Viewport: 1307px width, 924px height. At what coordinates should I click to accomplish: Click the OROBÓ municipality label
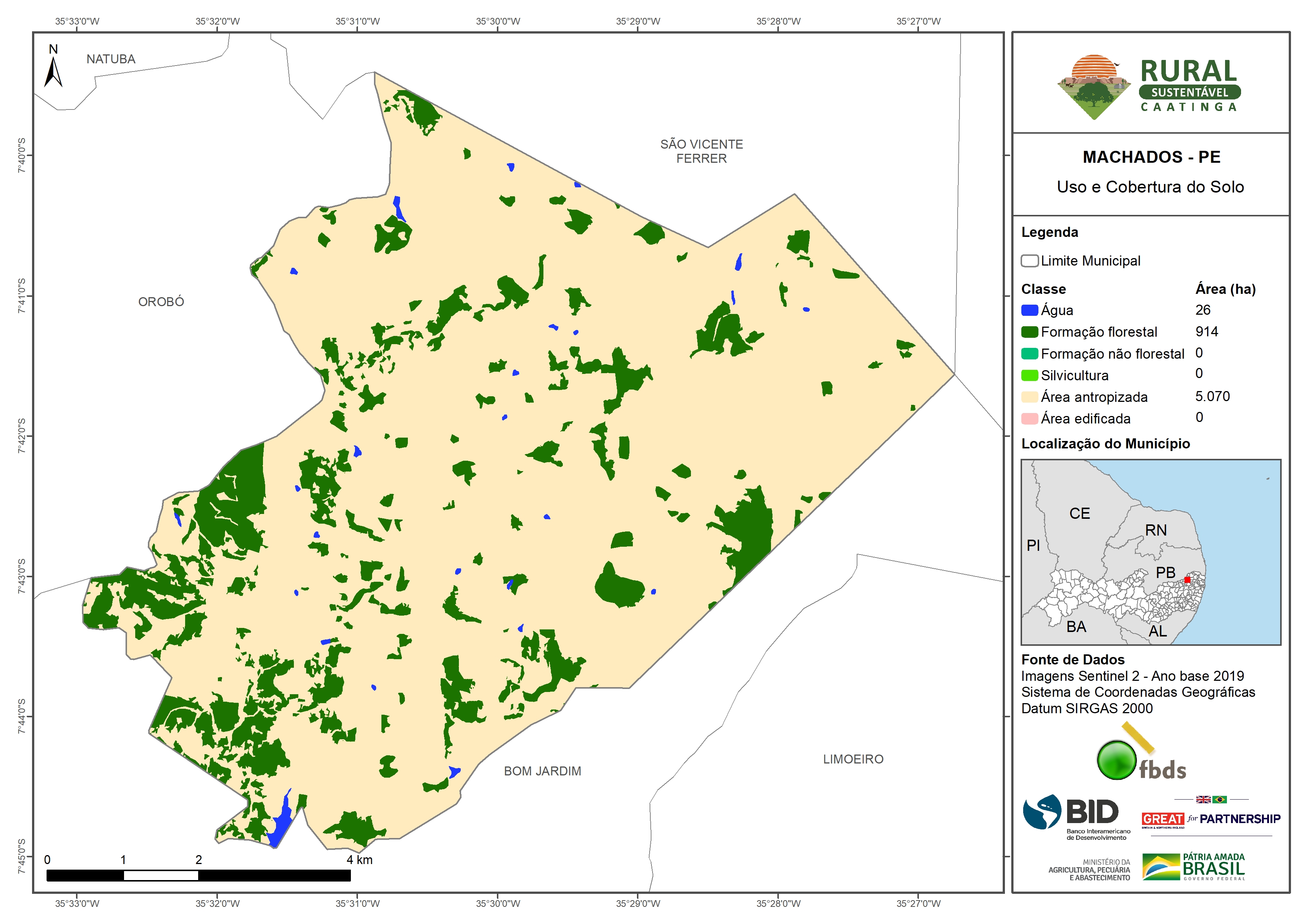coord(161,302)
